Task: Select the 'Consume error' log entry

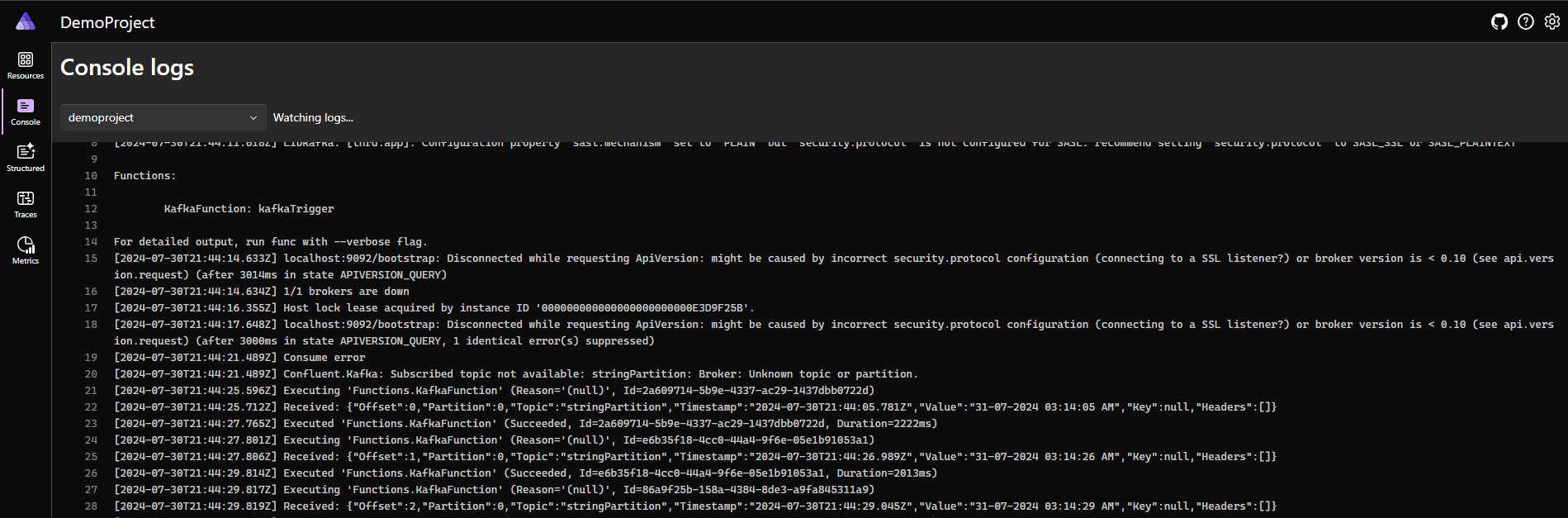Action: click(x=324, y=358)
